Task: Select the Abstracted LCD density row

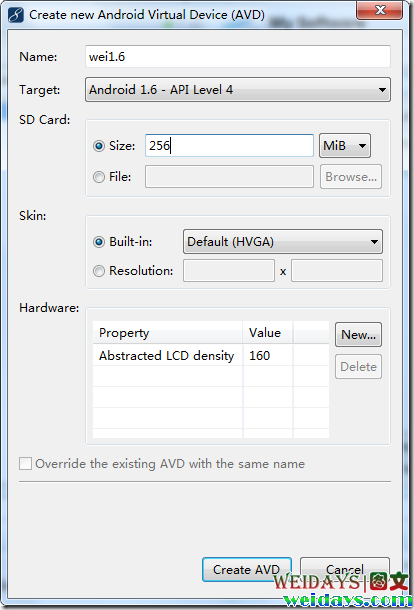Action: (211, 356)
